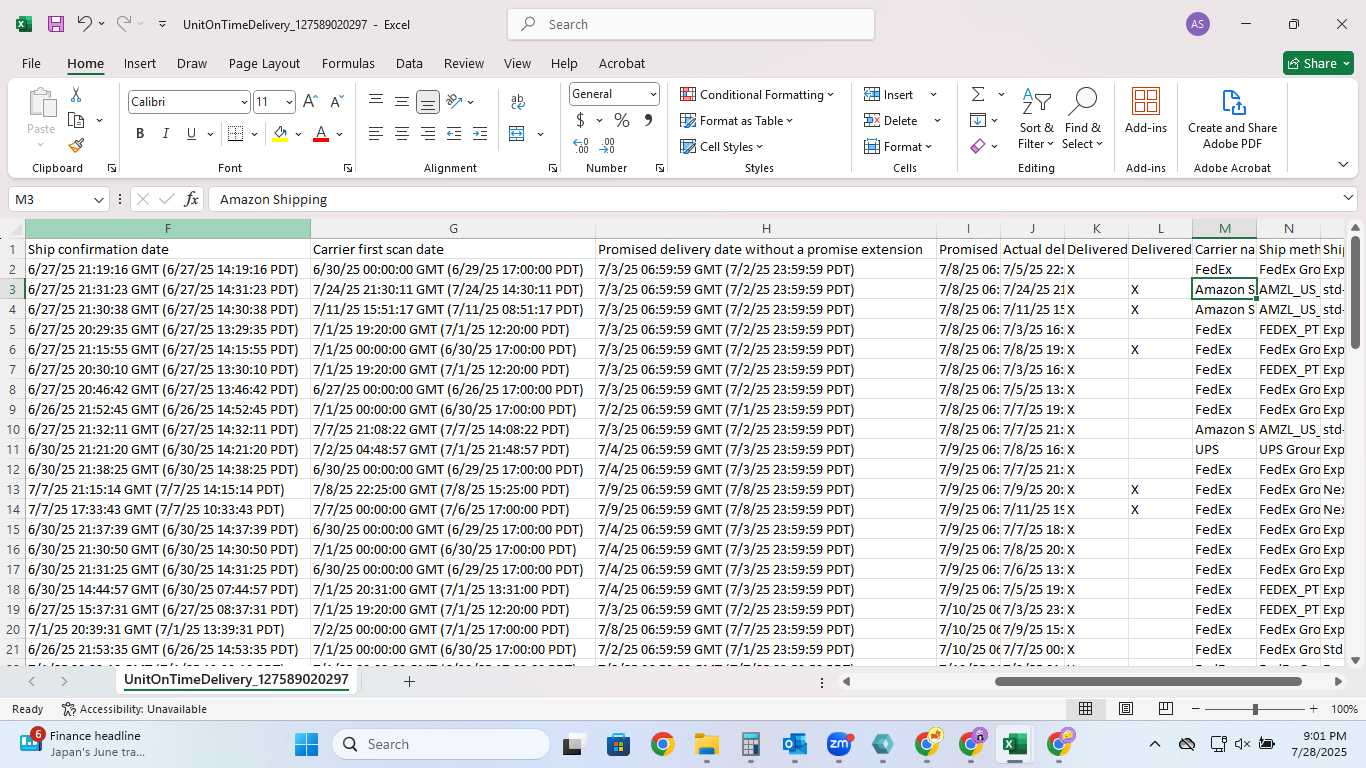Switch to Page Break Preview in status bar
1366x768 pixels.
pos(1166,709)
